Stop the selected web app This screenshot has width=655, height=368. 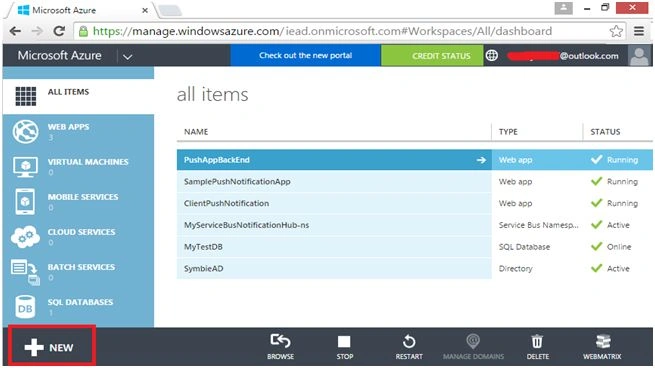[345, 347]
